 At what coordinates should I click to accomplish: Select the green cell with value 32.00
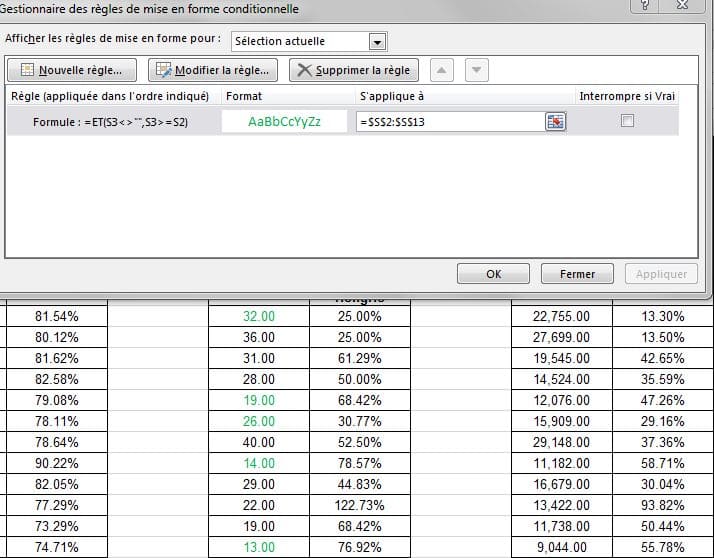coord(258,316)
